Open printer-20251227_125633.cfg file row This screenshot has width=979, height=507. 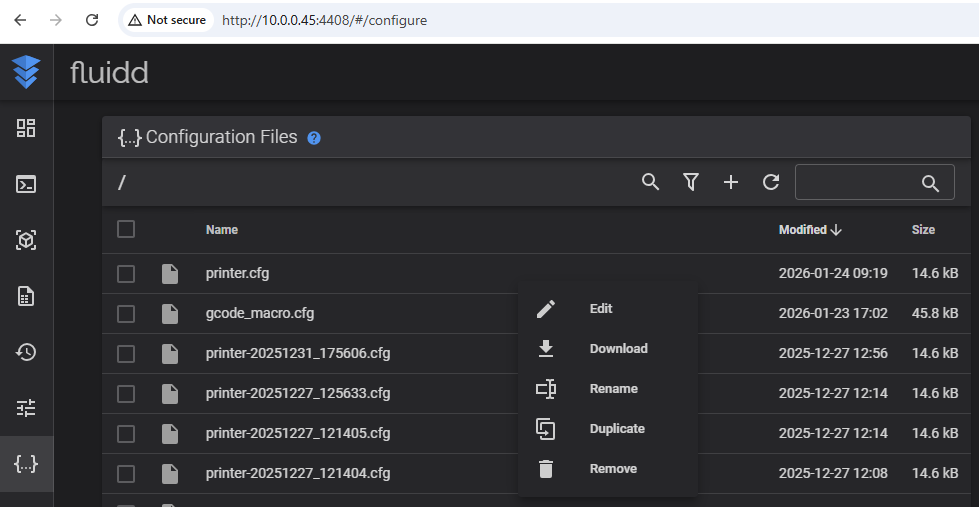pyautogui.click(x=297, y=393)
